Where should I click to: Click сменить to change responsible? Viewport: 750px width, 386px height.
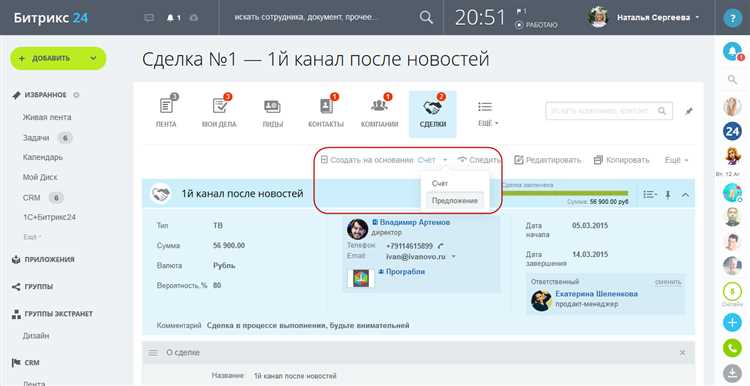coord(668,282)
